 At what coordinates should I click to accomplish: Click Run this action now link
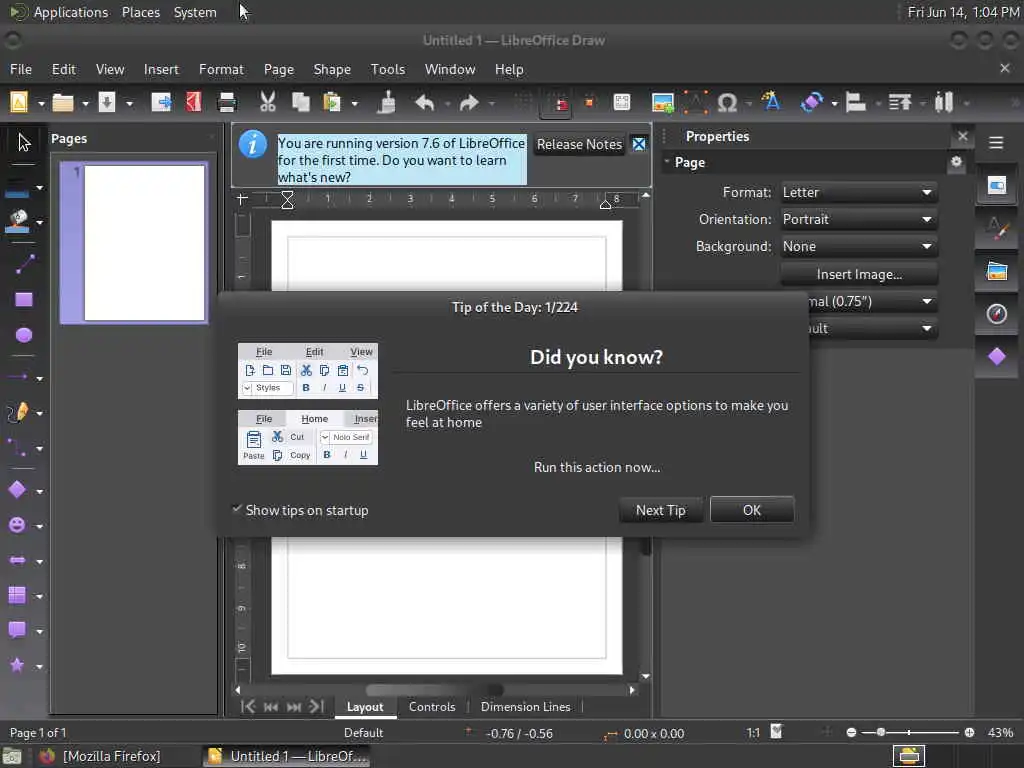pos(597,468)
